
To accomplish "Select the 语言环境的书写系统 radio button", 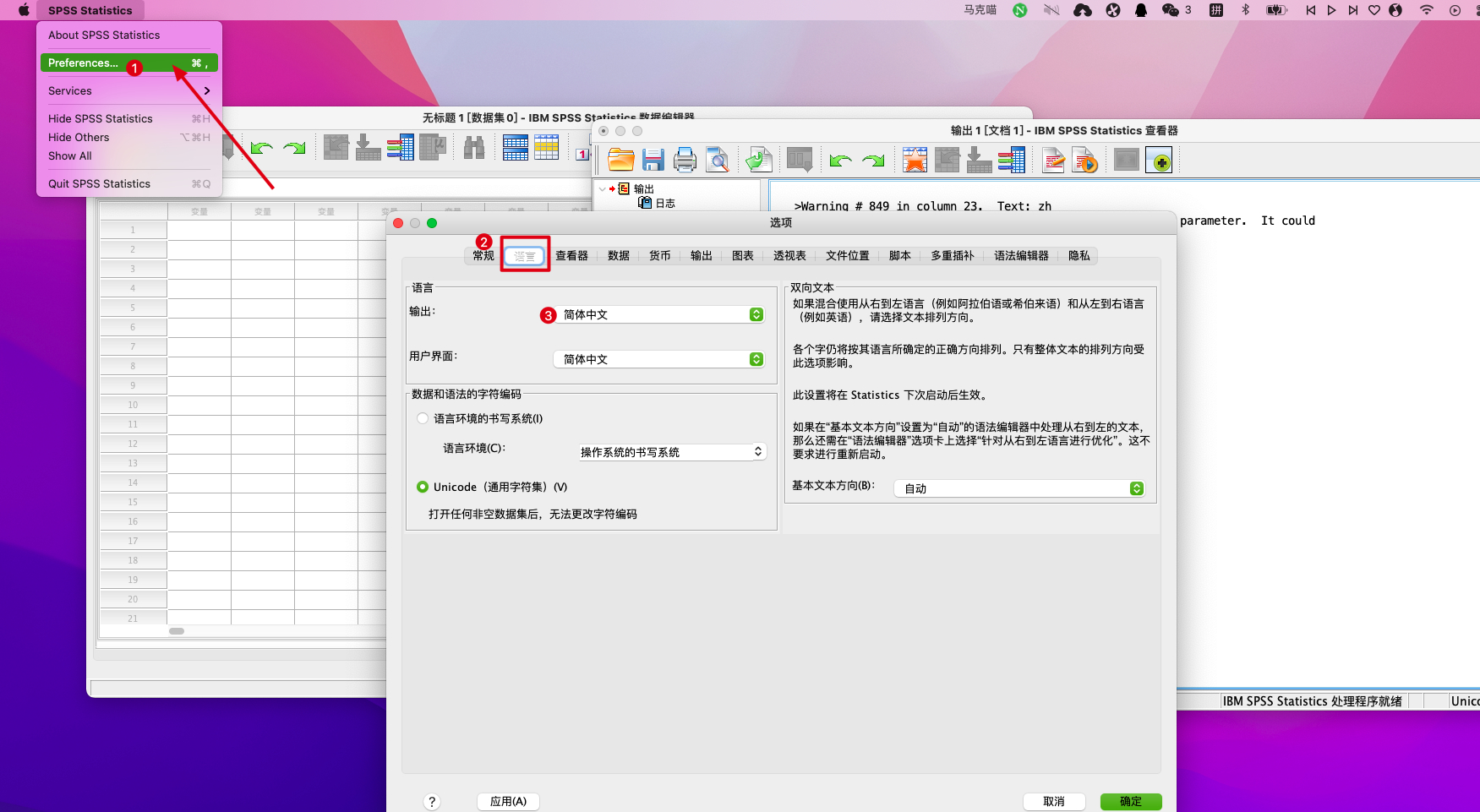I will point(423,418).
